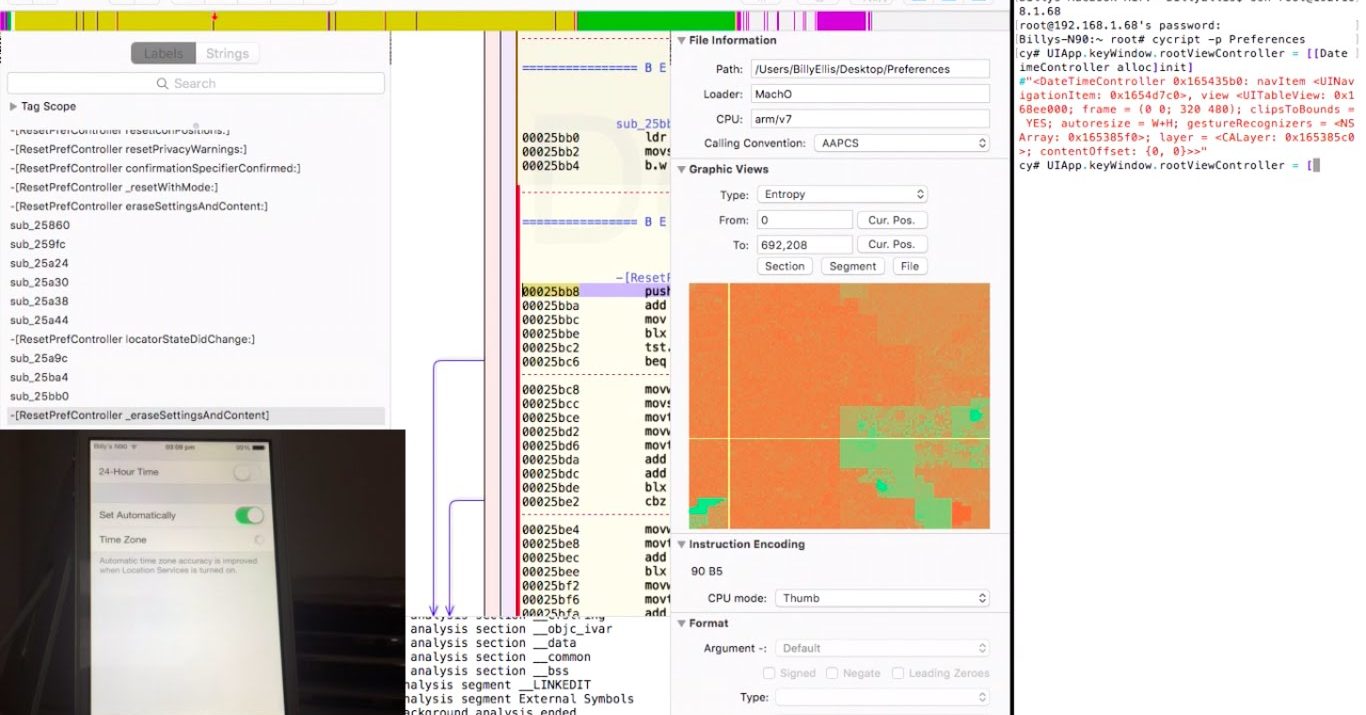This screenshot has width=1366, height=715.
Task: Click the entropy map image
Action: point(839,406)
